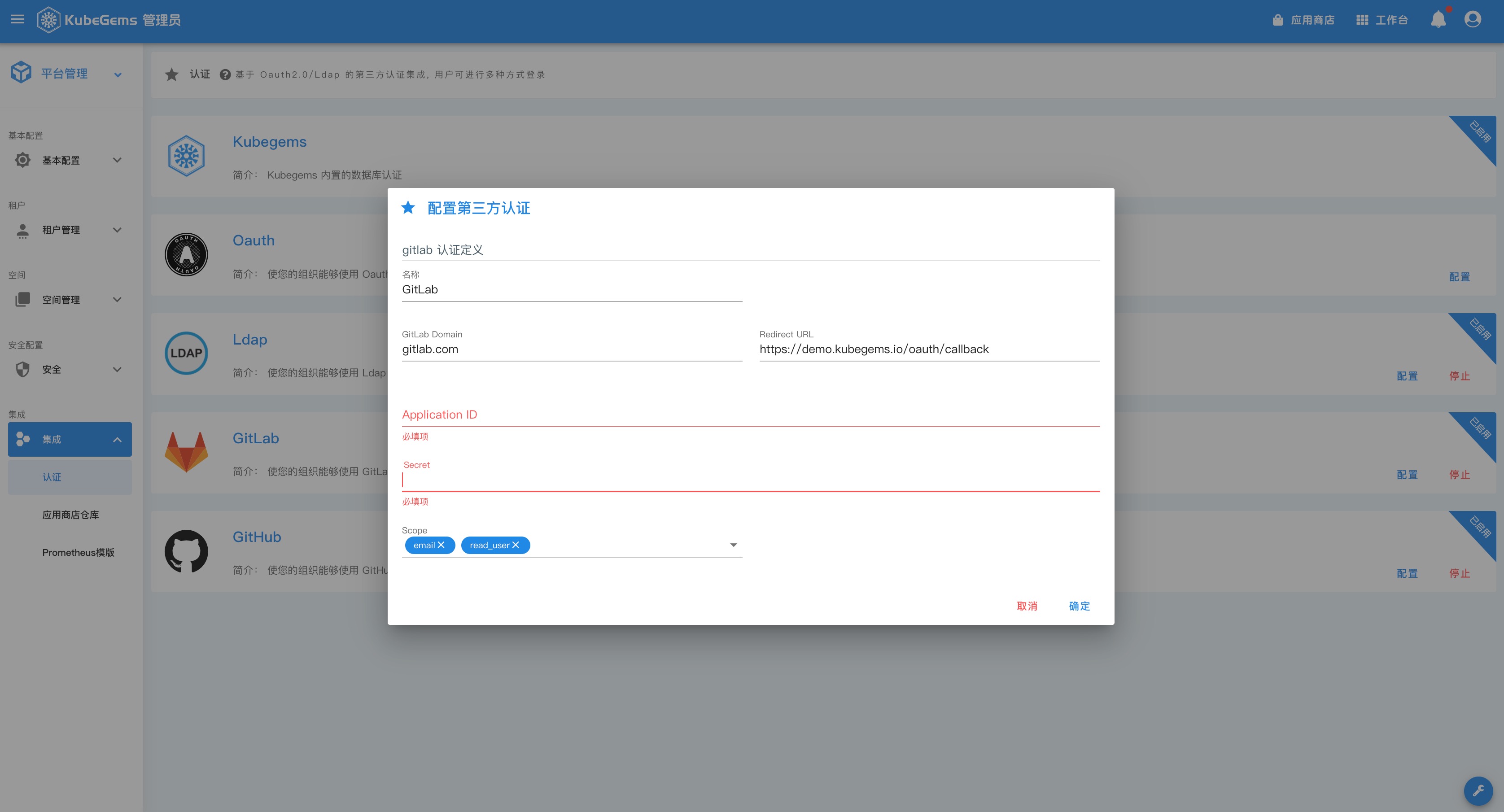Click 配置 on the GitLab row
Viewport: 1504px width, 812px height.
pos(1407,475)
